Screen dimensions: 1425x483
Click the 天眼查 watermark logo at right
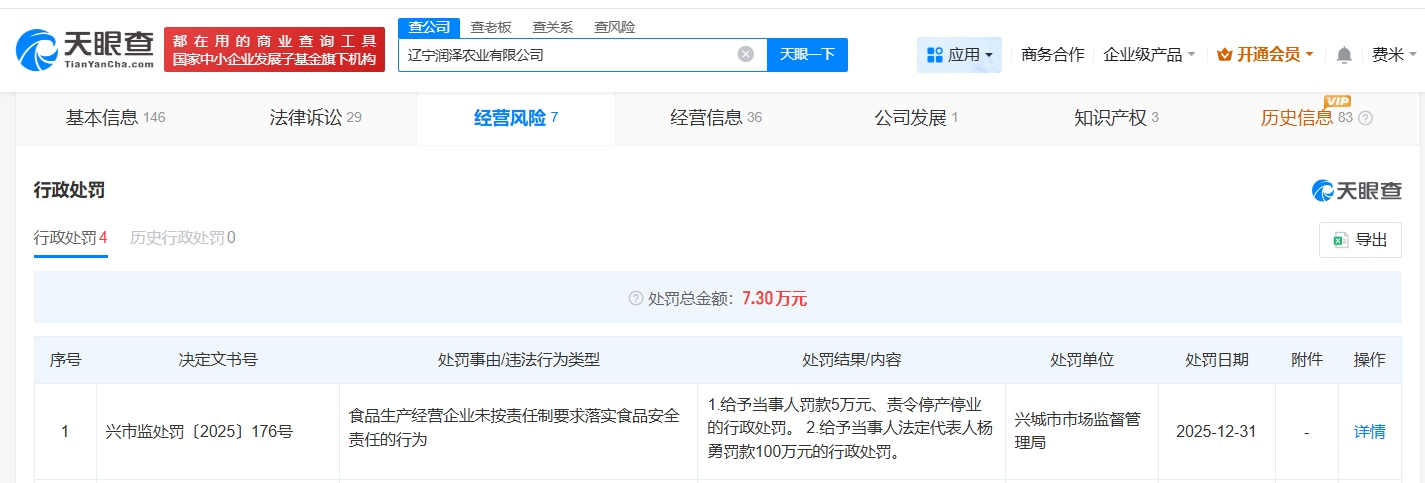point(1356,190)
